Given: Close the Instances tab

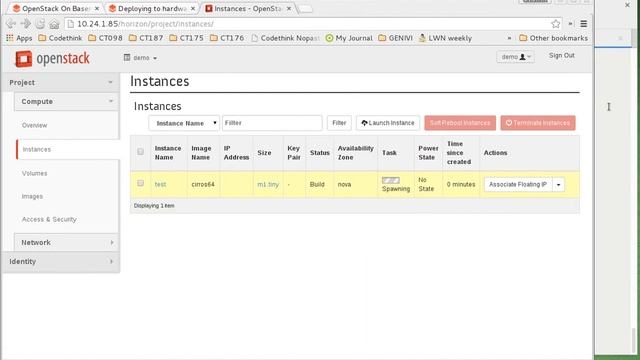Looking at the screenshot, I should pos(289,9).
